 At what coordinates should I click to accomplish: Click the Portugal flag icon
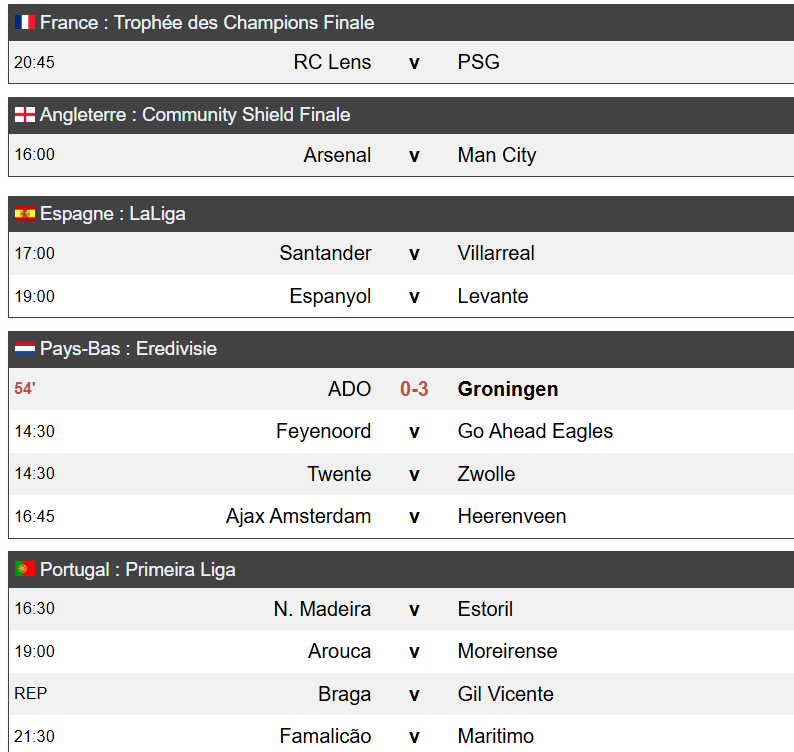25,569
